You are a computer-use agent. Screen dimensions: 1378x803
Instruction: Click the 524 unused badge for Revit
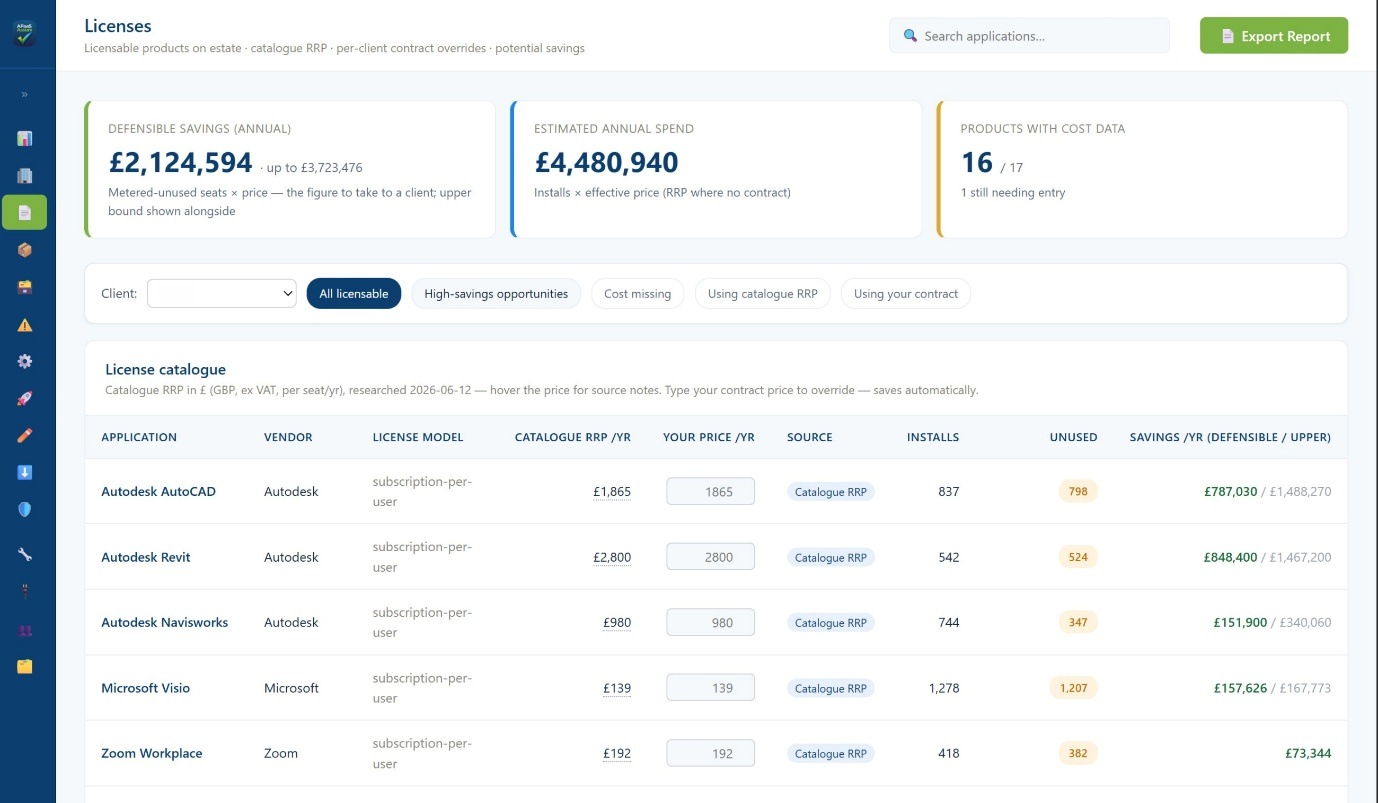pyautogui.click(x=1078, y=557)
